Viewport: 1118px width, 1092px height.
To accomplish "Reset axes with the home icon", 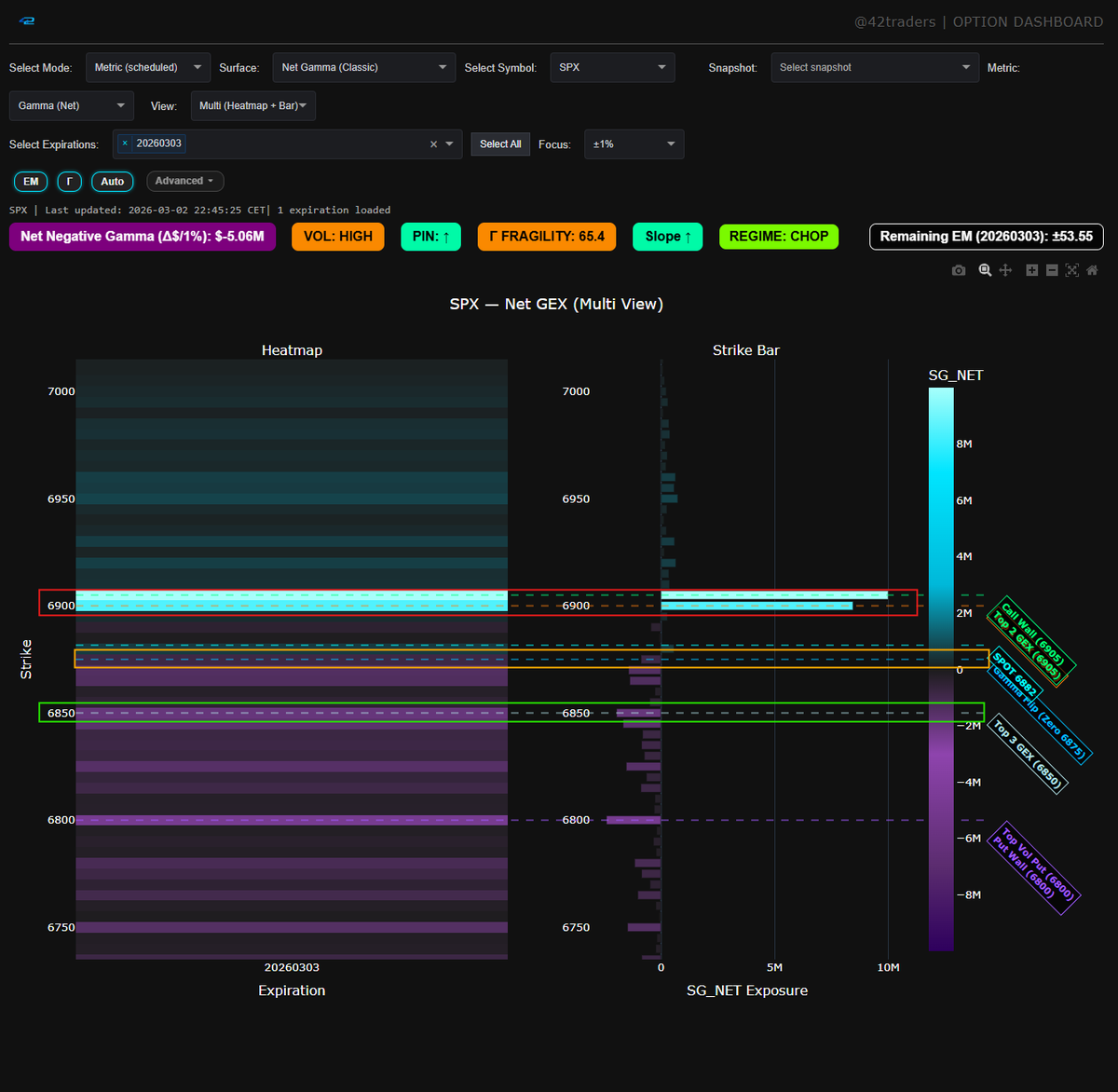I will pyautogui.click(x=1093, y=270).
